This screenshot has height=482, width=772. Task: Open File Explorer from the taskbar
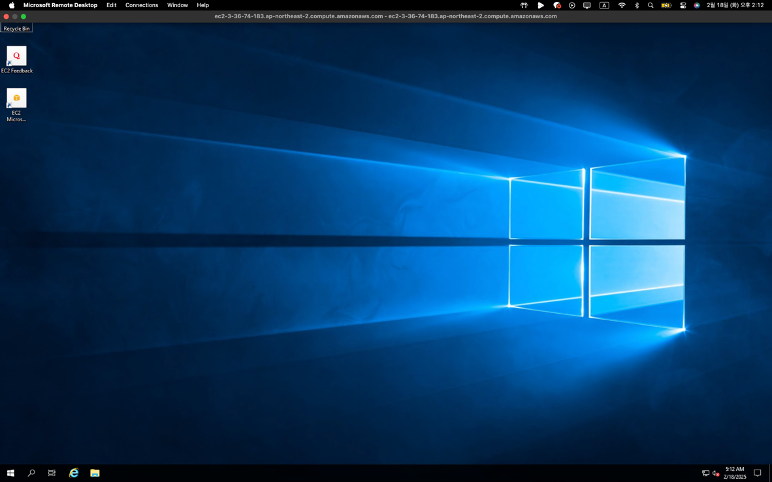coord(95,473)
